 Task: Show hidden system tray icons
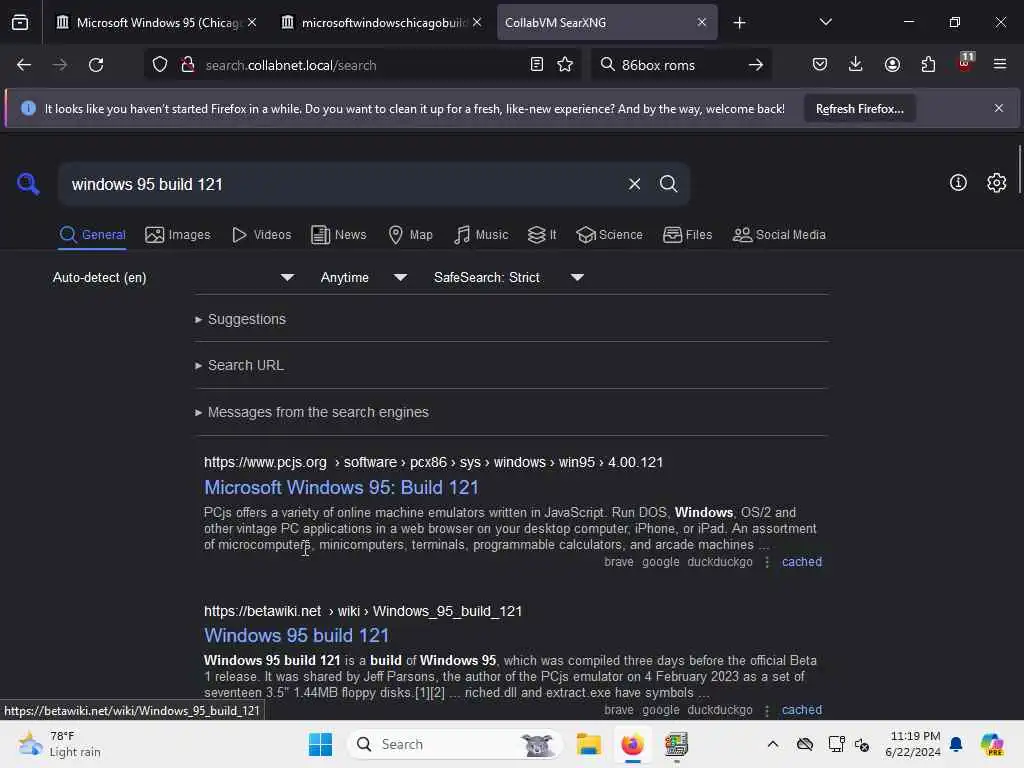773,744
